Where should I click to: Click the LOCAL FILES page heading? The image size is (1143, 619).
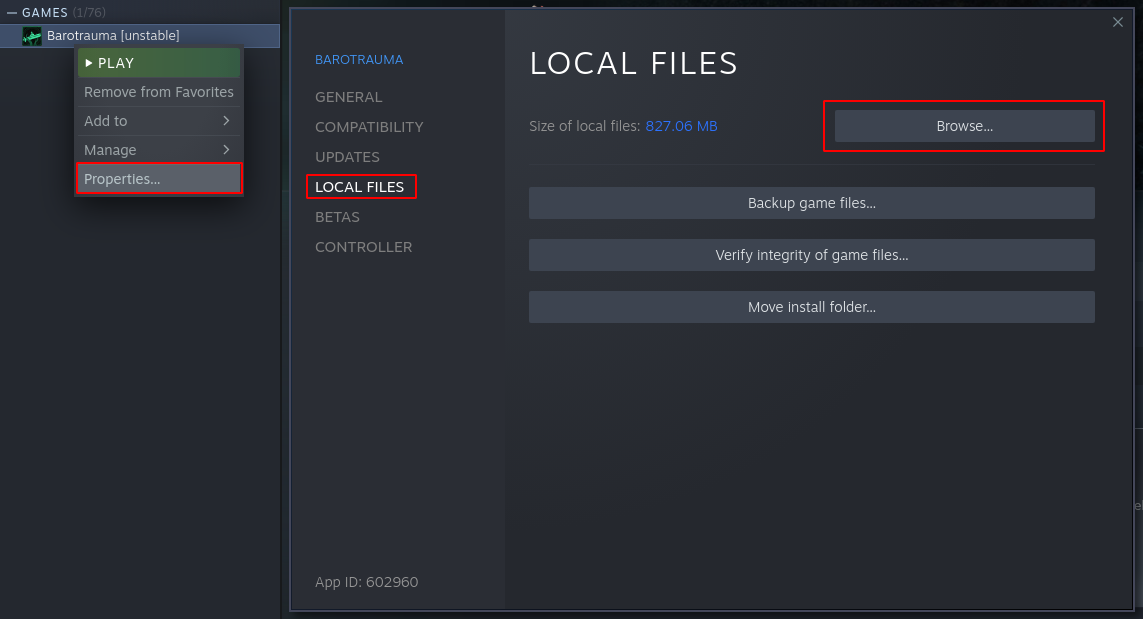(633, 63)
